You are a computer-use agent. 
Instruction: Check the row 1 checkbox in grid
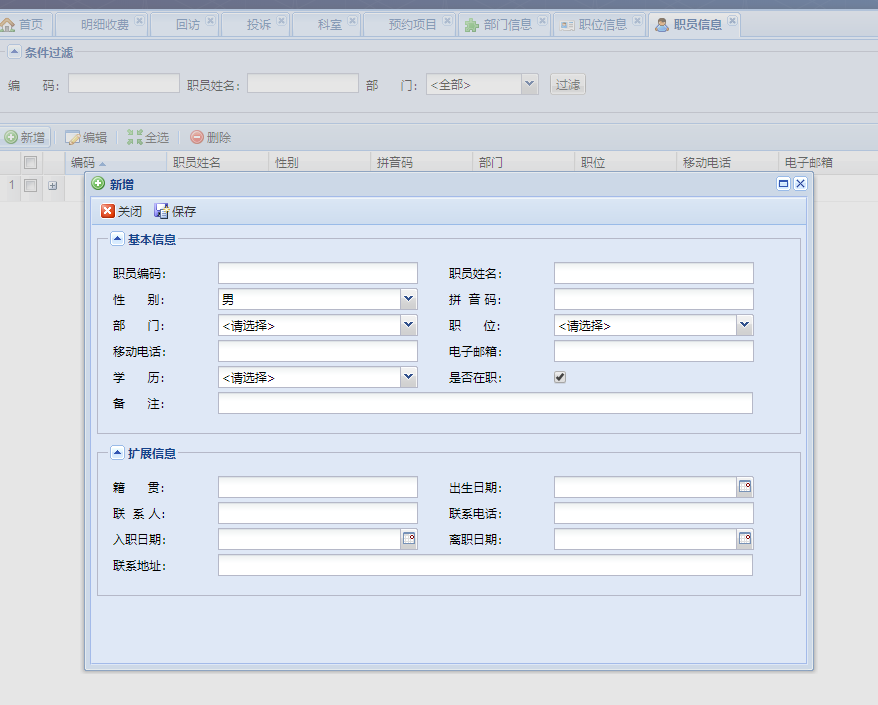[x=30, y=185]
